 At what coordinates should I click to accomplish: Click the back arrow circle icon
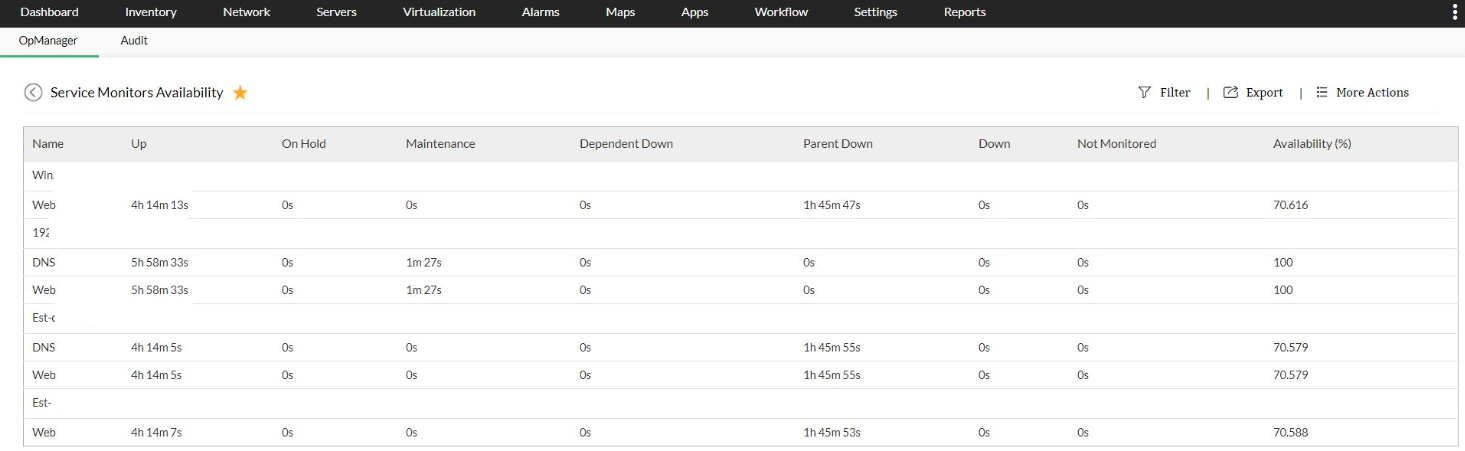[x=33, y=92]
